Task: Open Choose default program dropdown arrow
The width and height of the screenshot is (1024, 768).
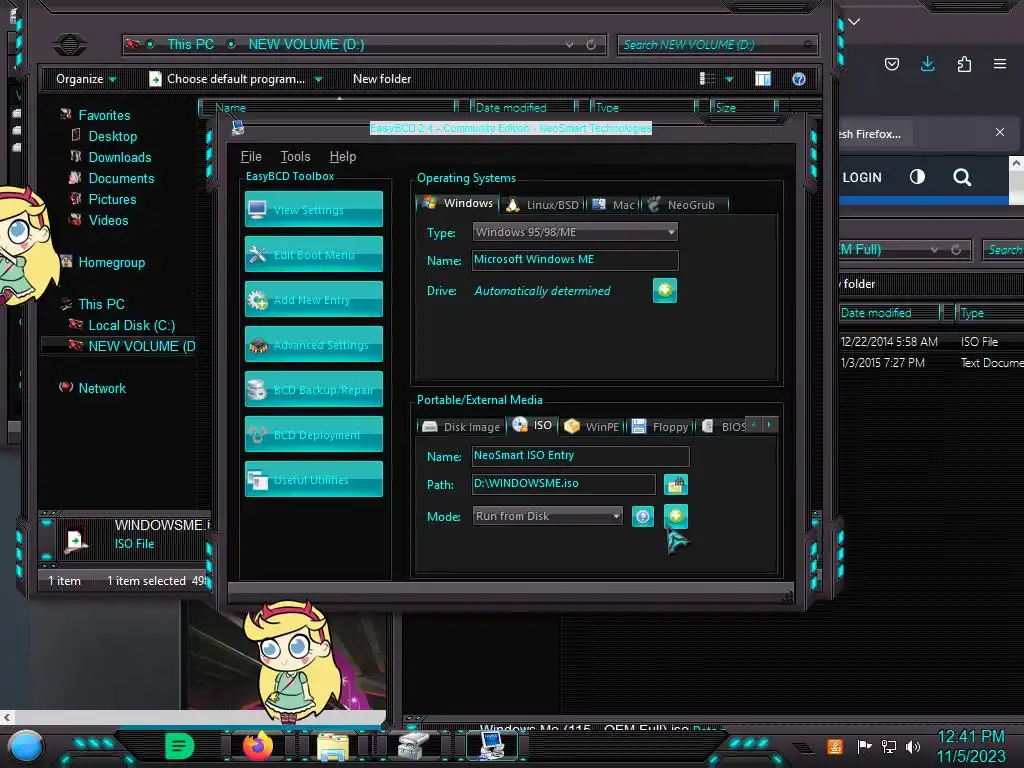Action: pyautogui.click(x=319, y=80)
